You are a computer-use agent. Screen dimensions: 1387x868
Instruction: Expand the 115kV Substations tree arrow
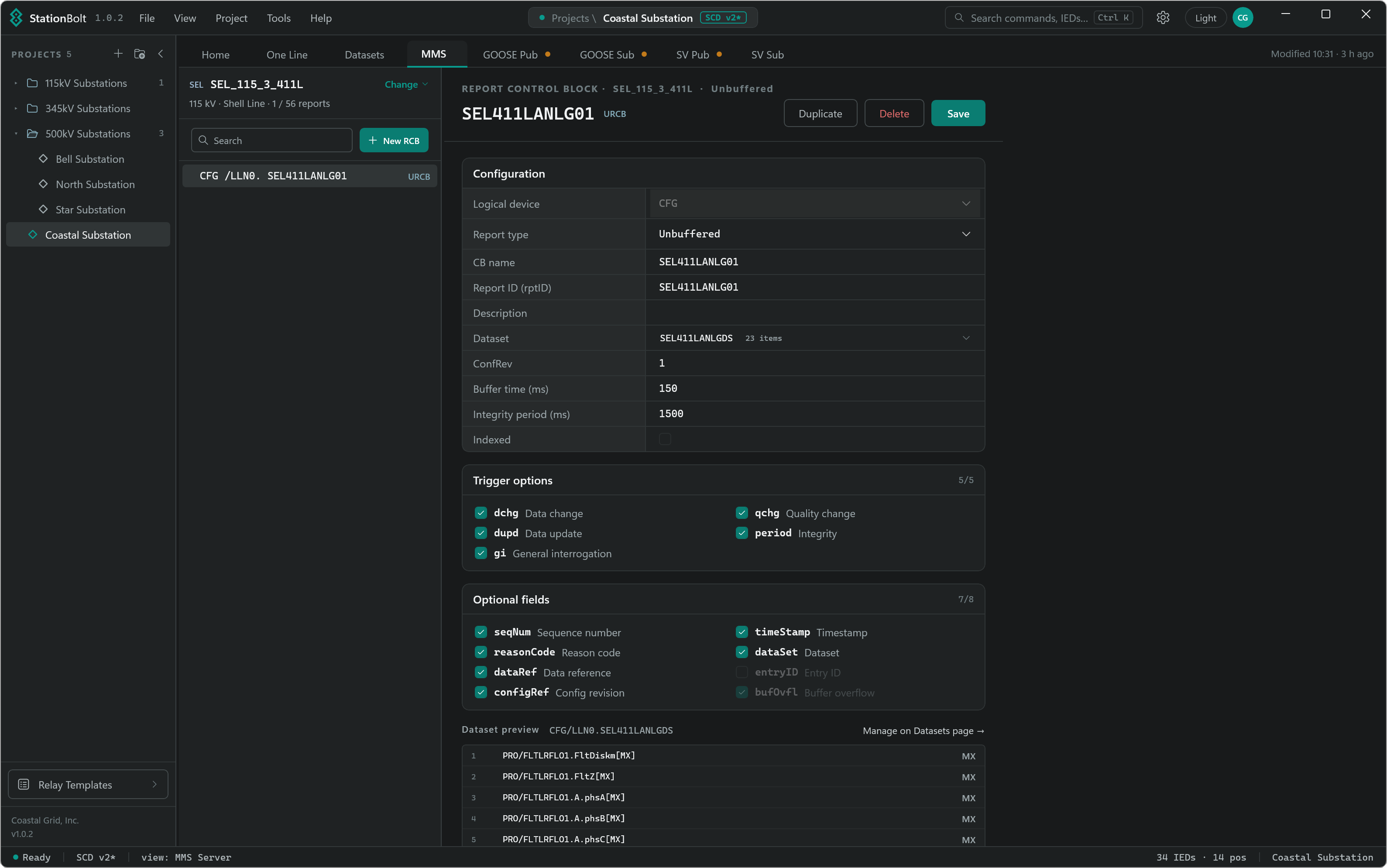coord(16,83)
